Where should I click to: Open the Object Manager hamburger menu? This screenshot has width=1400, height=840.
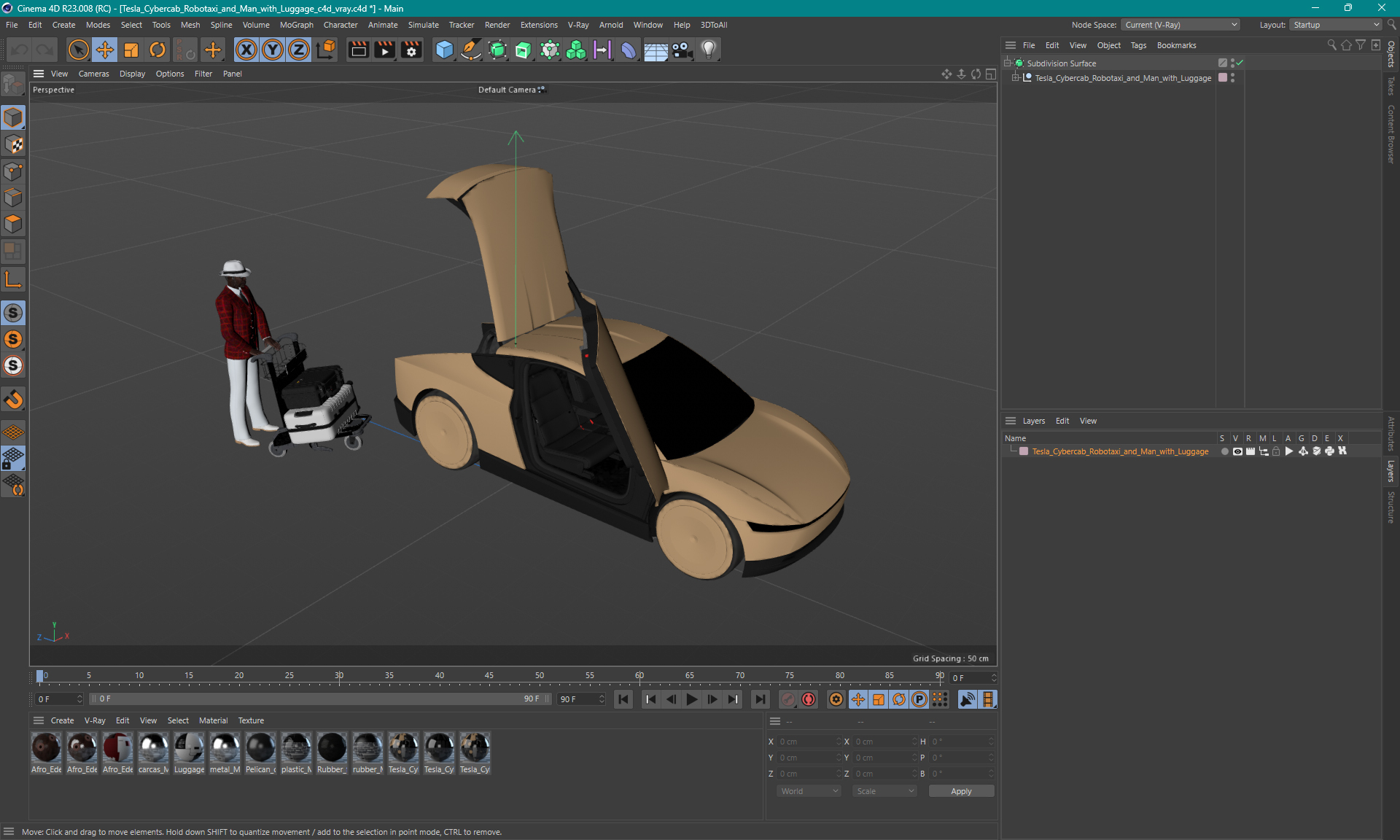[1011, 45]
